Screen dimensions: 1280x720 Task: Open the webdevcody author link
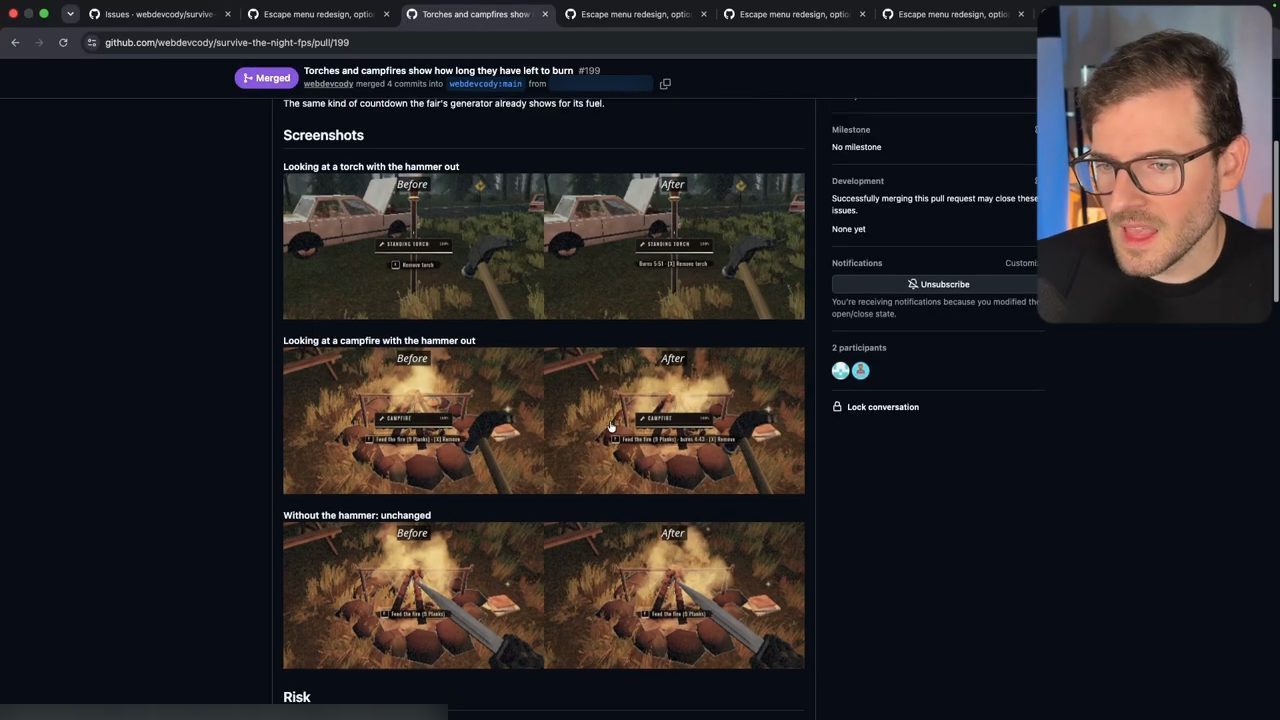328,84
